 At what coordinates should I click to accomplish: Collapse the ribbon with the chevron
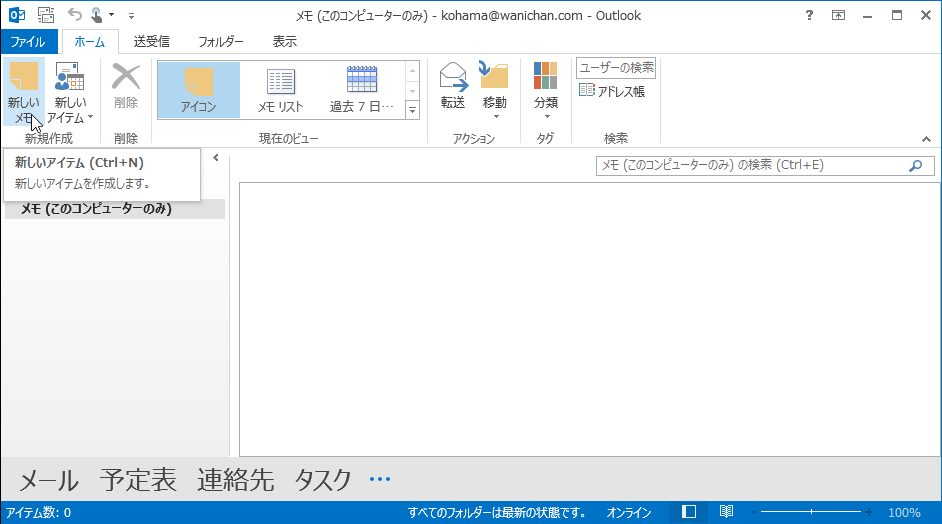[926, 139]
